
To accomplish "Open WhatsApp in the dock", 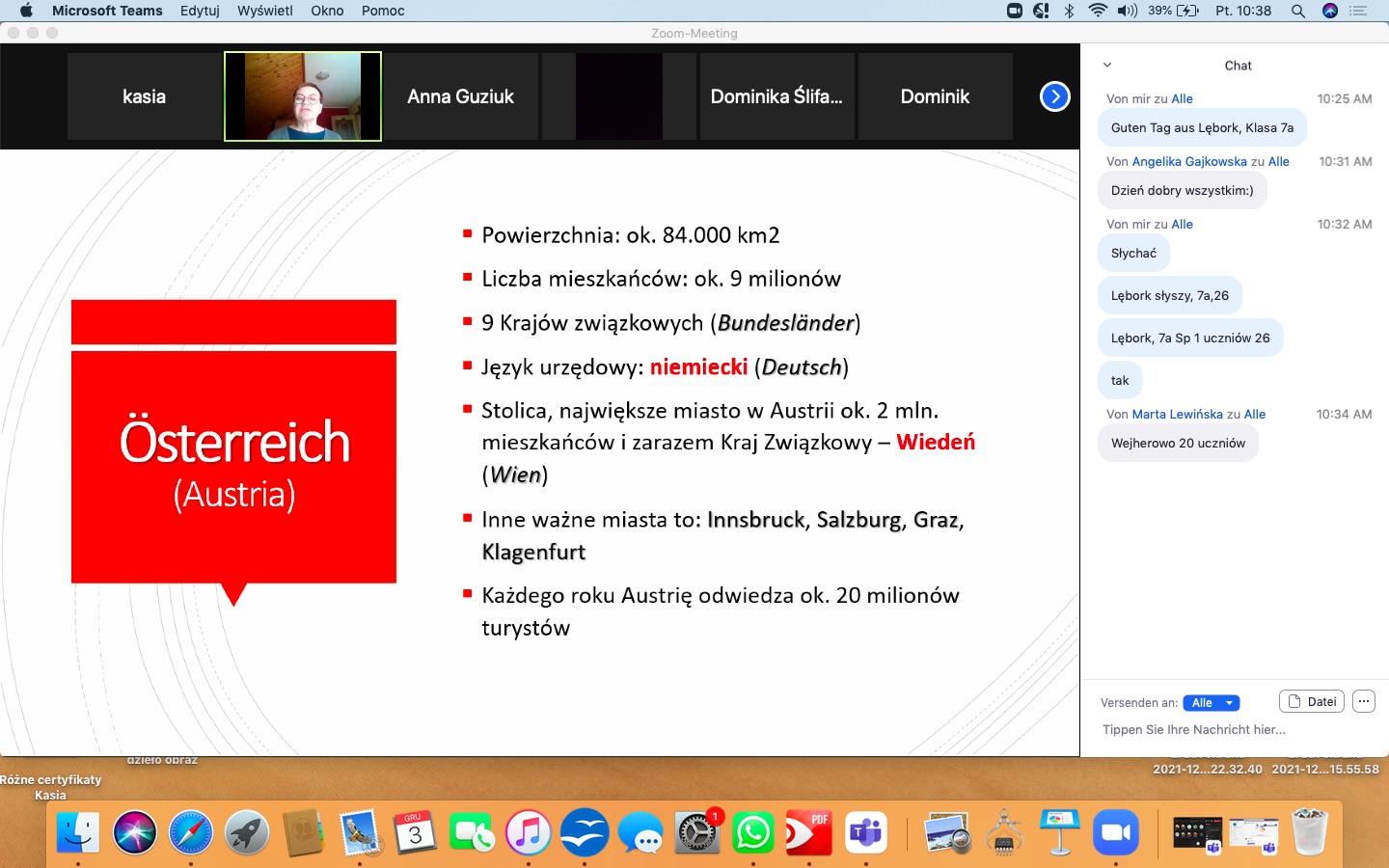I will pos(752,832).
